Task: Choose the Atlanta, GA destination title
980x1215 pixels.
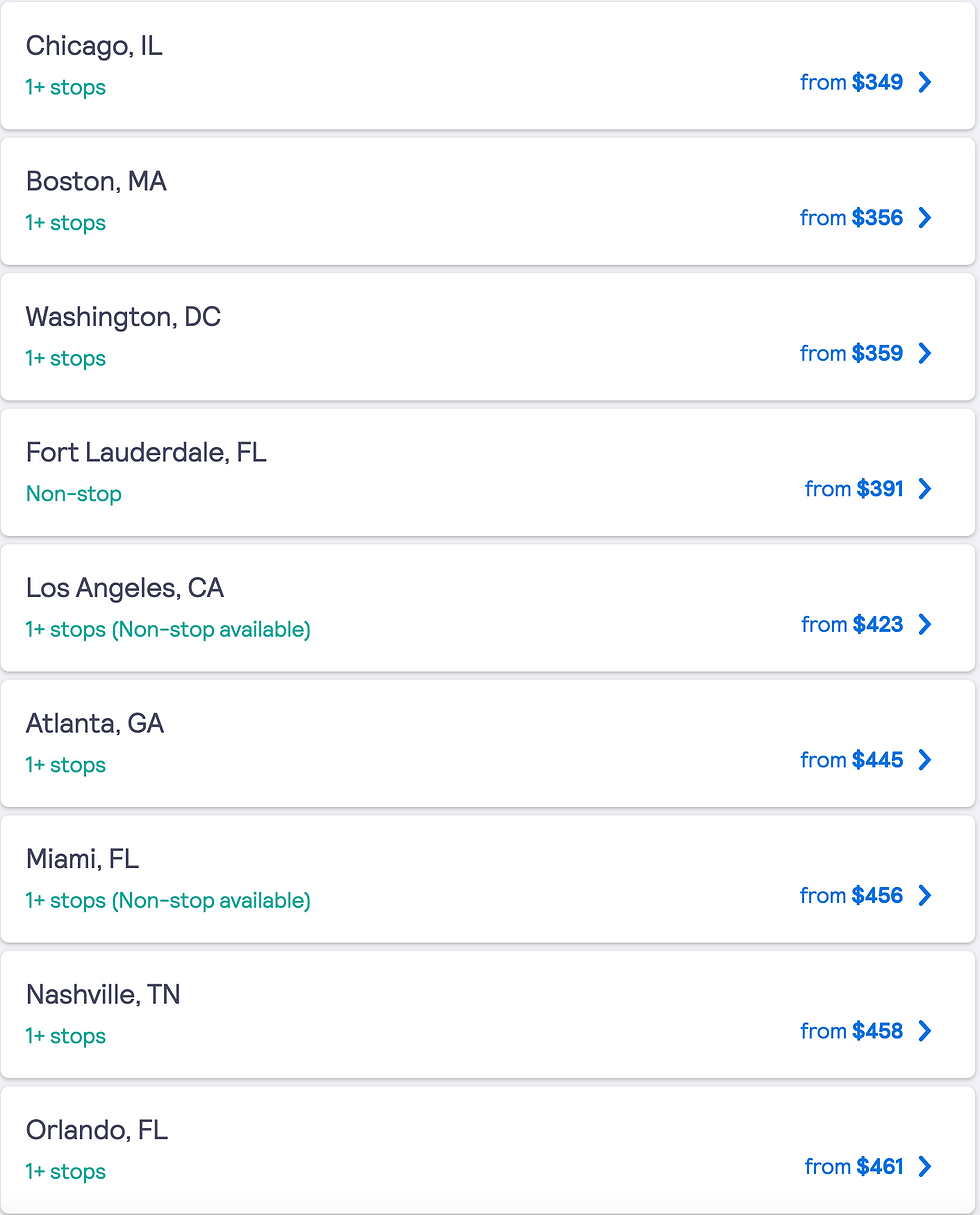Action: click(x=95, y=724)
